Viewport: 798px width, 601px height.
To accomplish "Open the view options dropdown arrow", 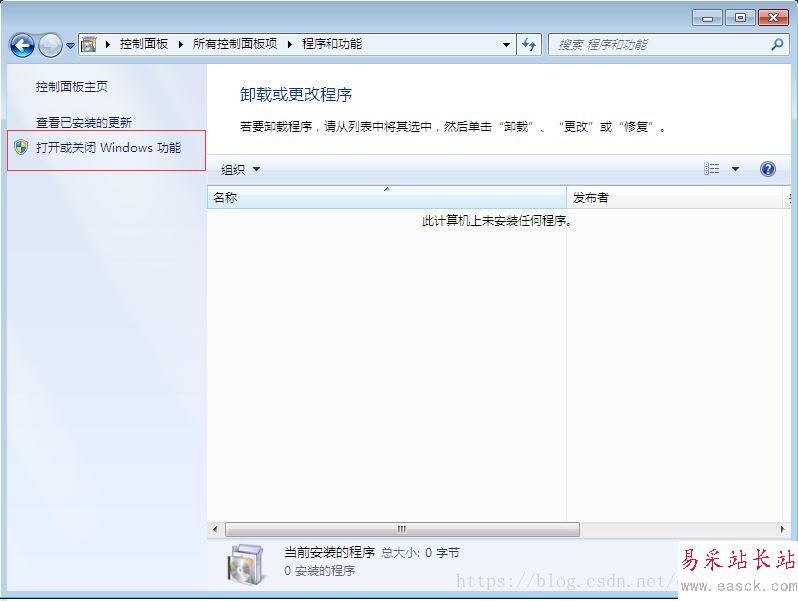I will tap(735, 168).
